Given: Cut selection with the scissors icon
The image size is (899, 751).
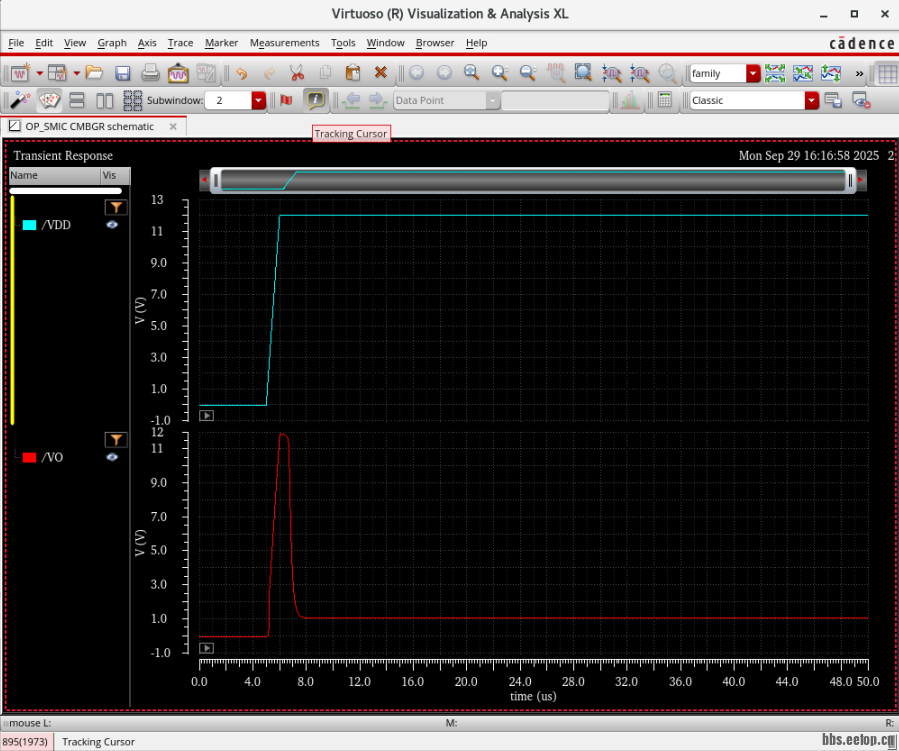Looking at the screenshot, I should [297, 73].
